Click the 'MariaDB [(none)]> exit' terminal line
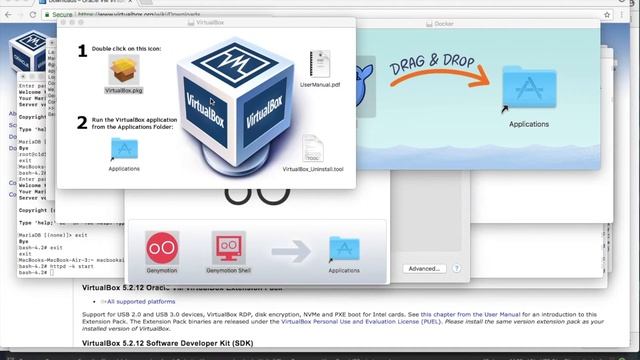This screenshot has width=640, height=360. pyautogui.click(x=53, y=235)
